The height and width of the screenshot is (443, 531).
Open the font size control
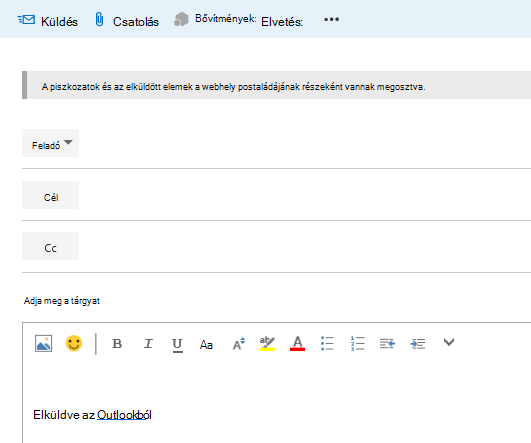[239, 344]
